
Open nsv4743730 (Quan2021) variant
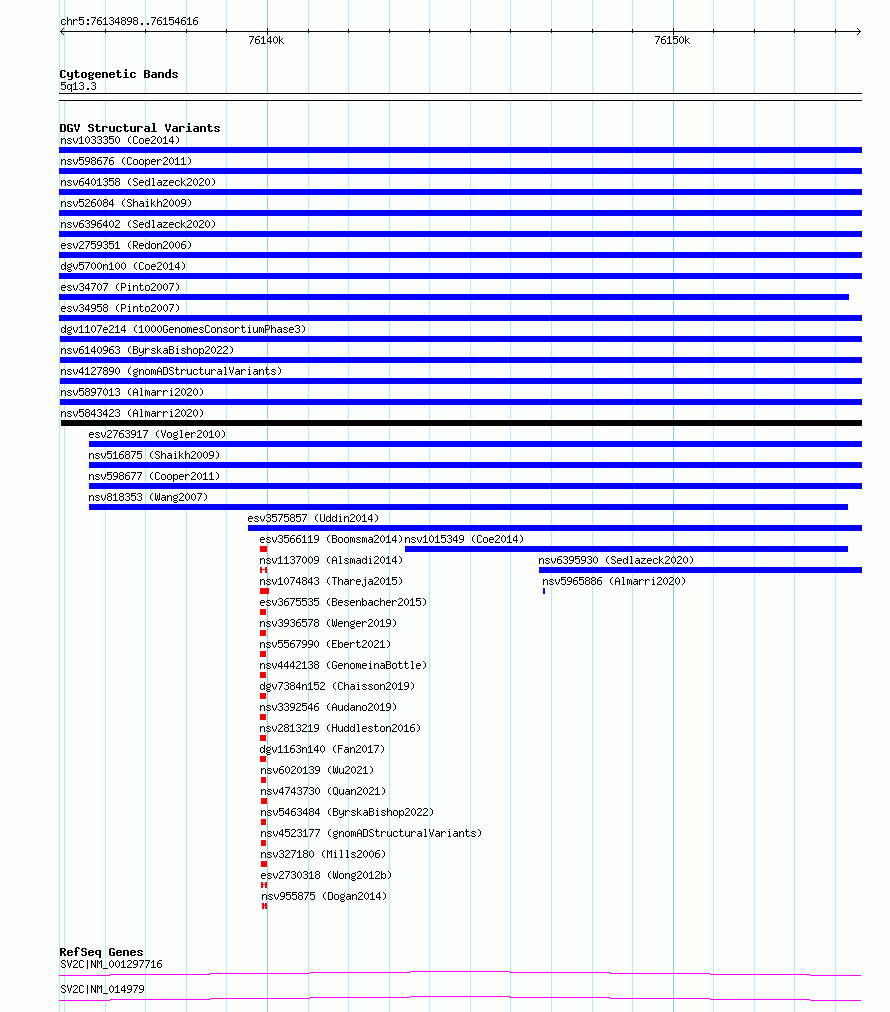323,791
